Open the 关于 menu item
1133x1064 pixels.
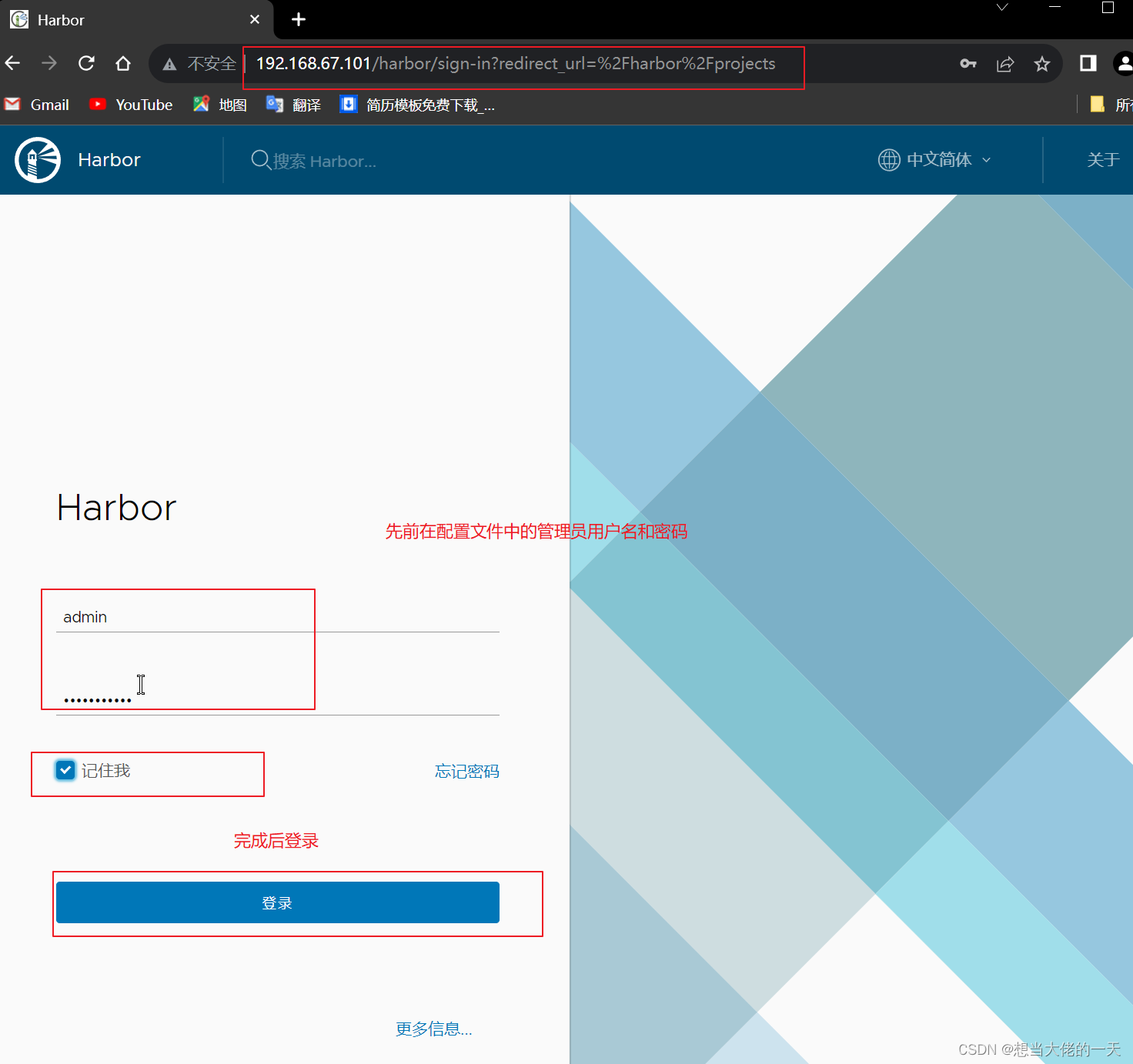tap(1103, 160)
